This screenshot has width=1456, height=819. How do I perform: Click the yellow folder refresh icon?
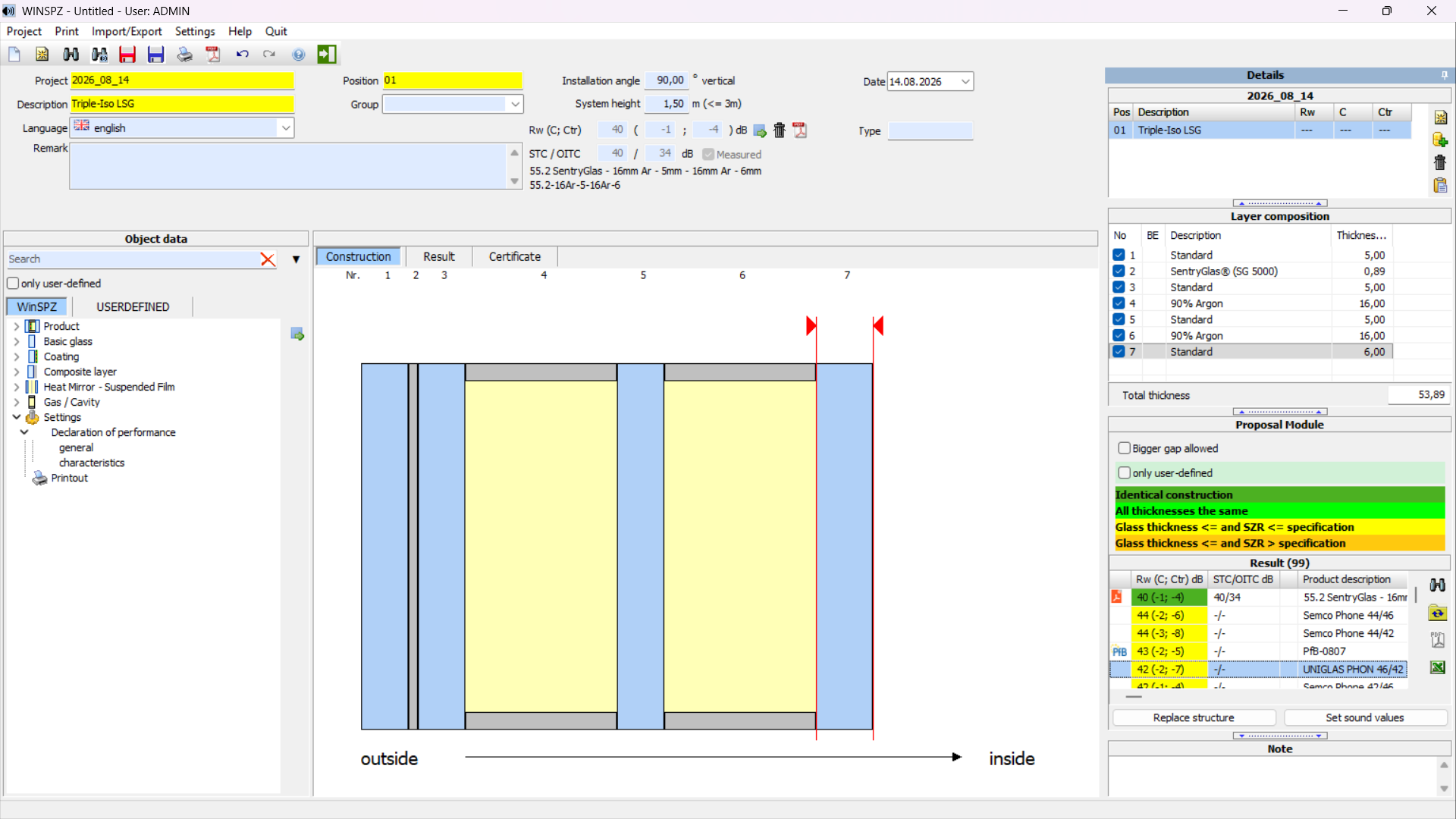click(x=1438, y=613)
